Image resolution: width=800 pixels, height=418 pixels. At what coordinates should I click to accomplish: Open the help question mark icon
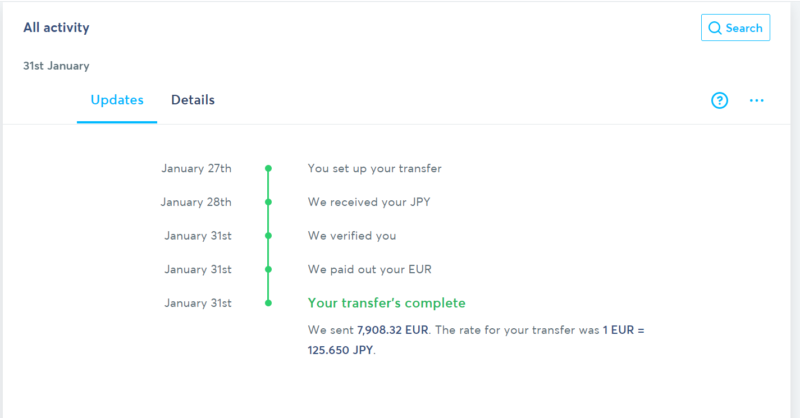click(719, 101)
